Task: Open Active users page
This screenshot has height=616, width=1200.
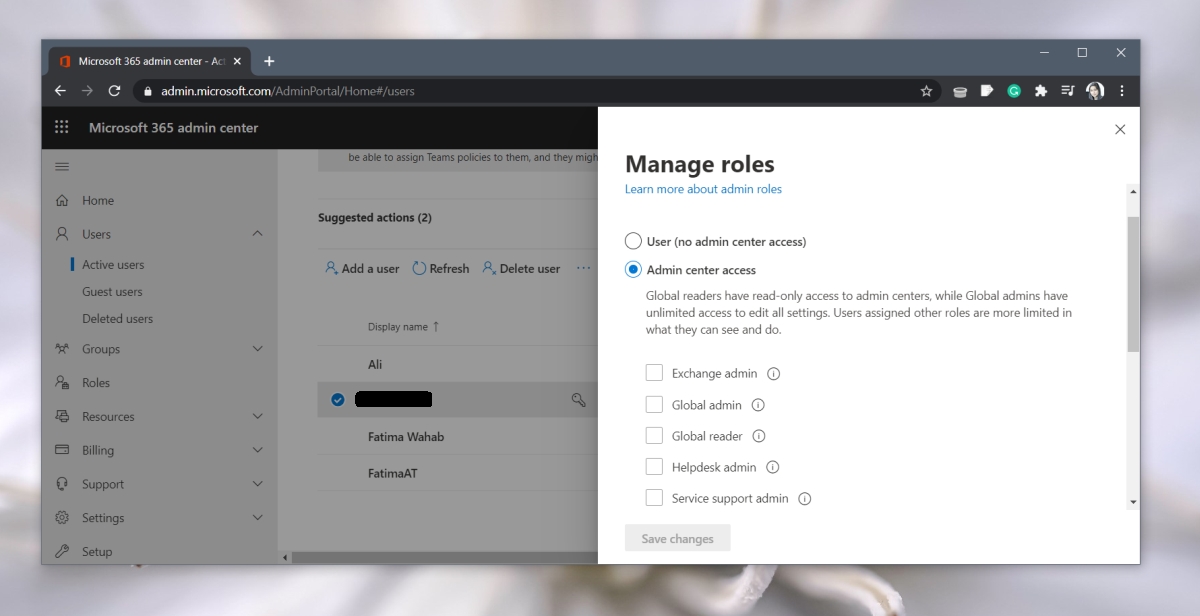Action: tap(113, 265)
